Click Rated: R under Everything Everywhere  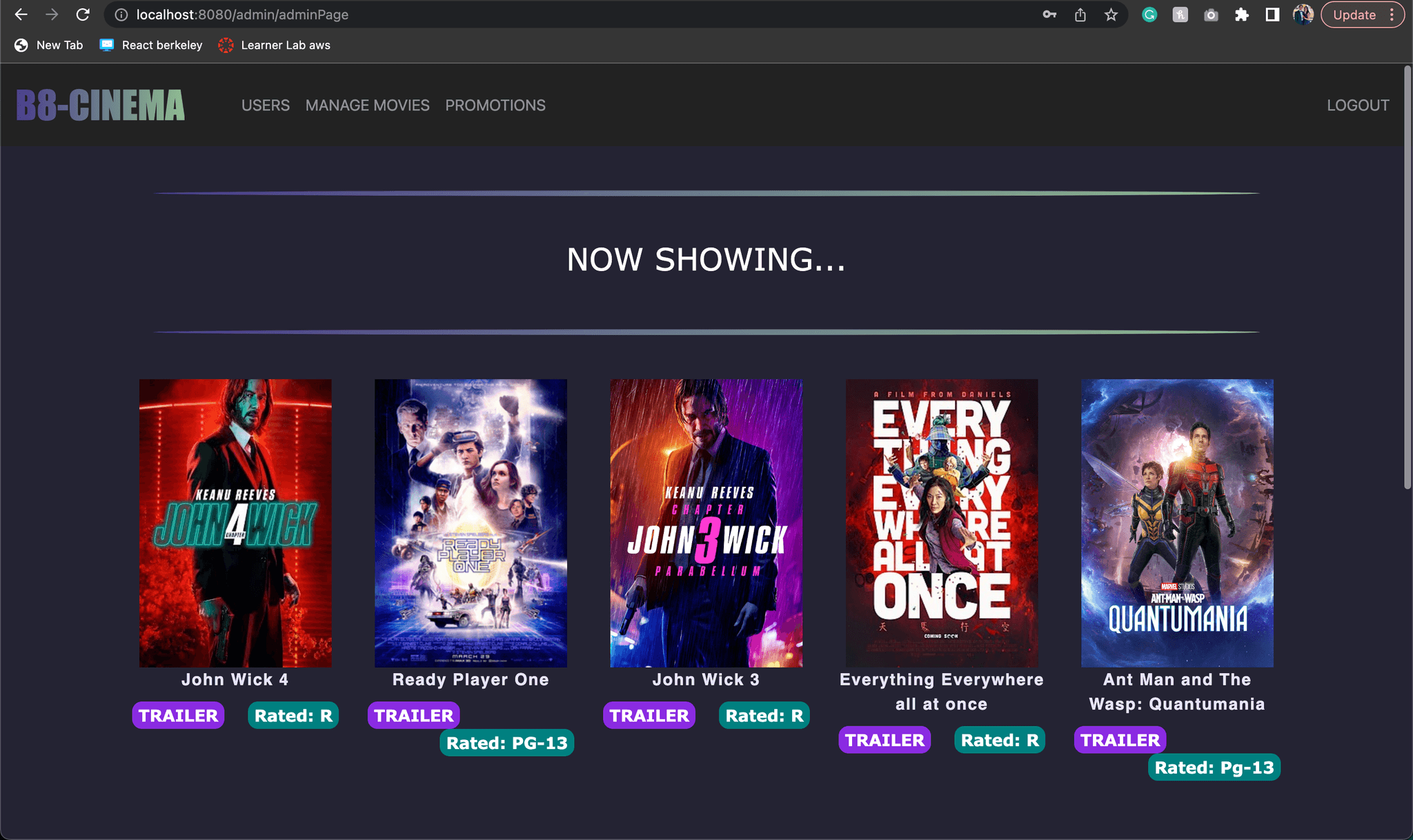[x=1000, y=740]
